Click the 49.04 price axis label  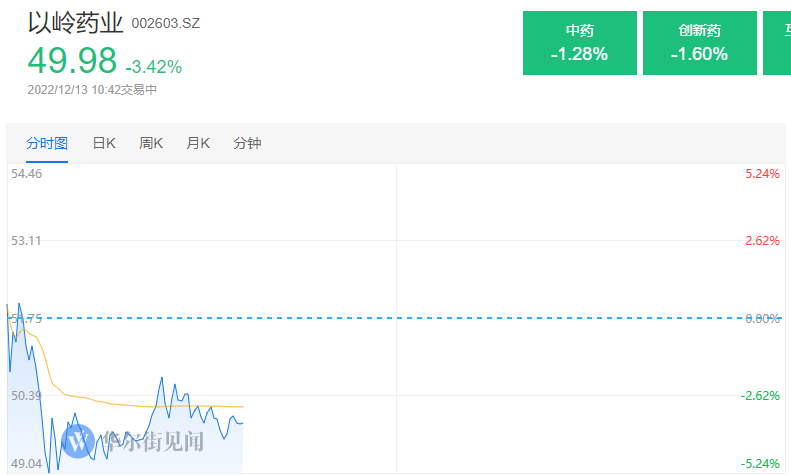click(27, 463)
